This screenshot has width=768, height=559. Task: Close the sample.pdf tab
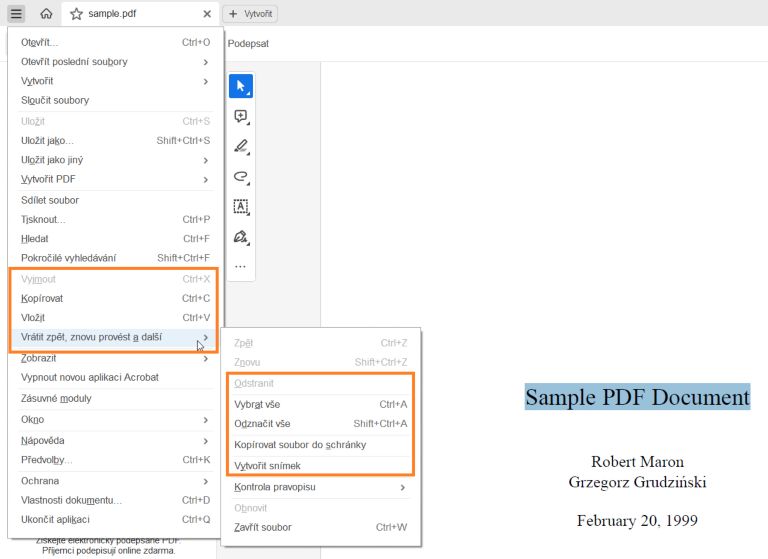point(207,14)
